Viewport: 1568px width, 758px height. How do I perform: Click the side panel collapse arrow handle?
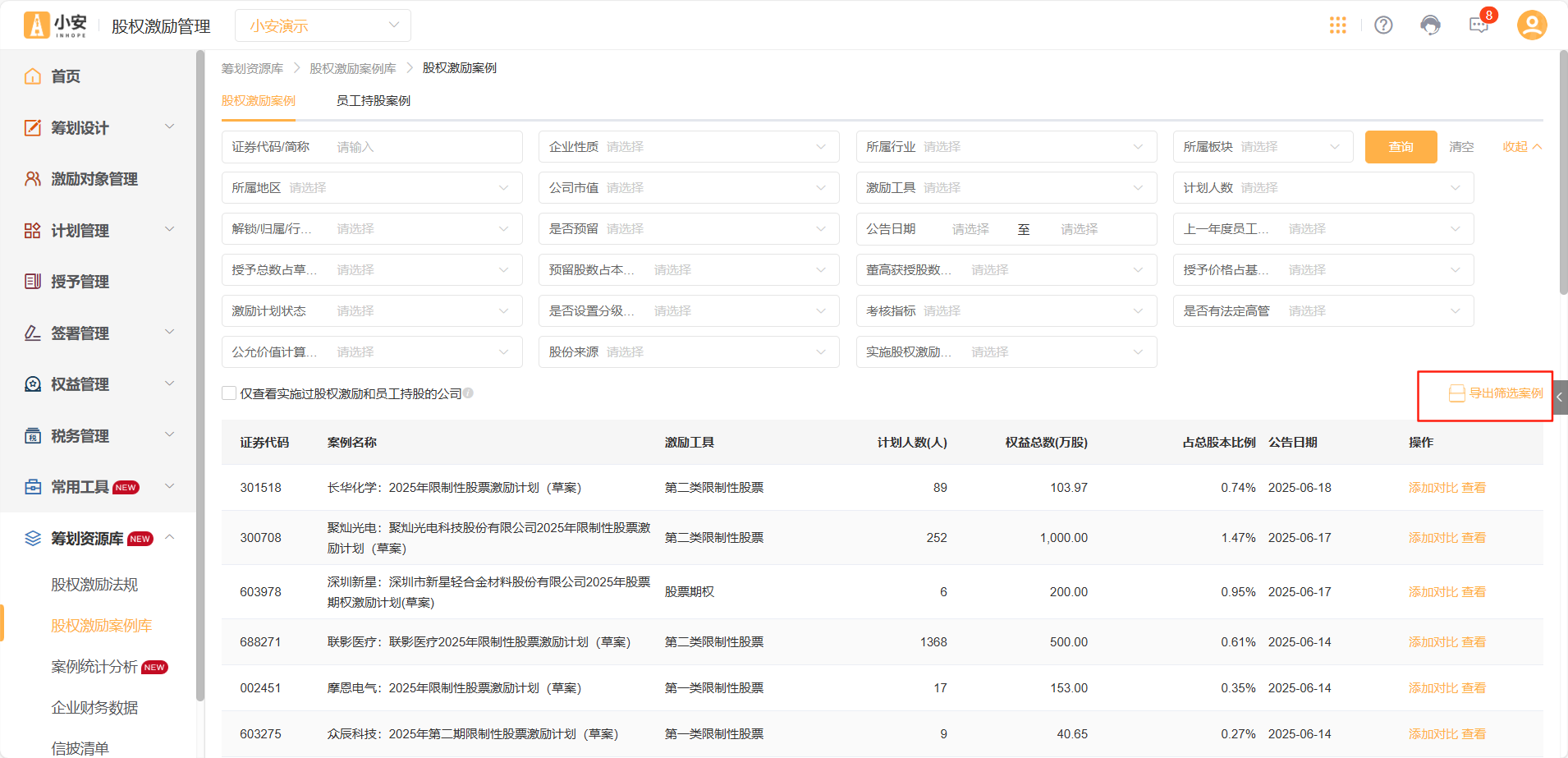(x=1560, y=397)
